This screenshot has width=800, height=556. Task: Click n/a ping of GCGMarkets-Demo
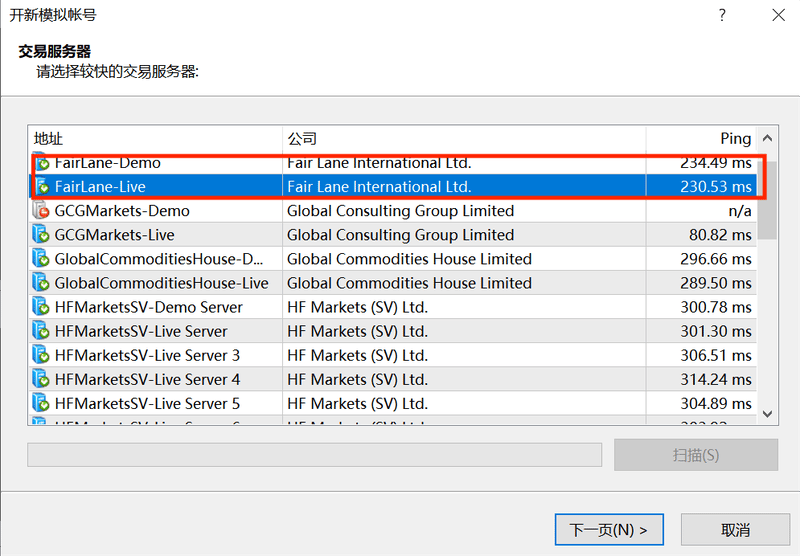tap(740, 211)
